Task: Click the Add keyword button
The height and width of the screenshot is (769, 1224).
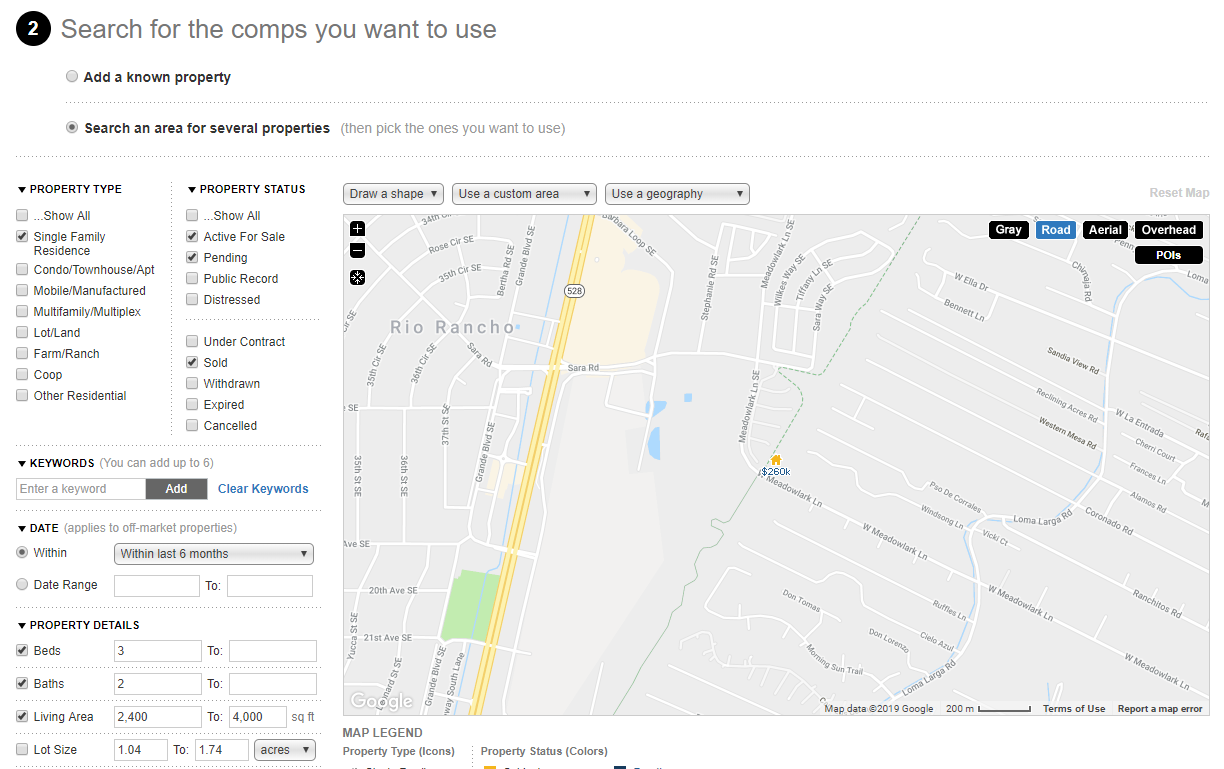Action: coord(176,489)
